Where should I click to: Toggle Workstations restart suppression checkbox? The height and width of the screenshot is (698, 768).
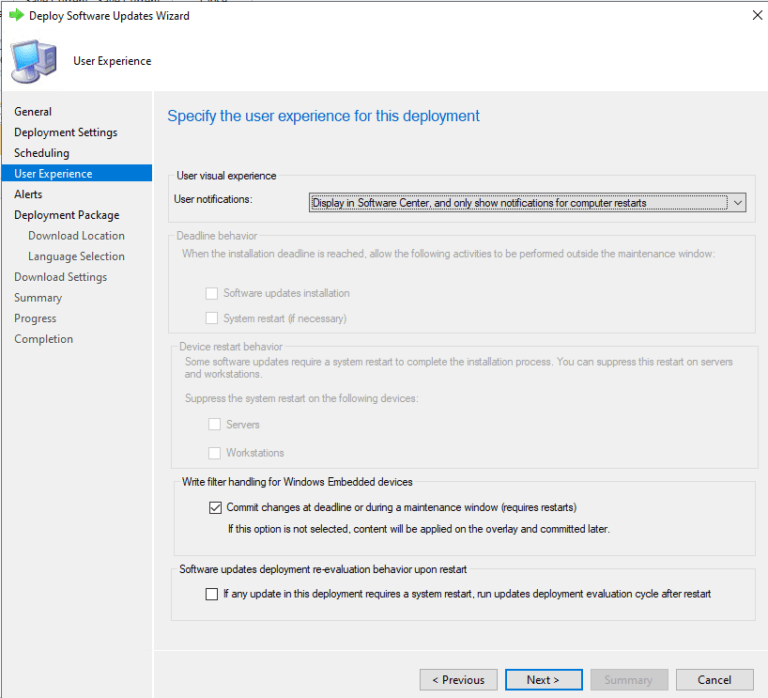point(215,453)
